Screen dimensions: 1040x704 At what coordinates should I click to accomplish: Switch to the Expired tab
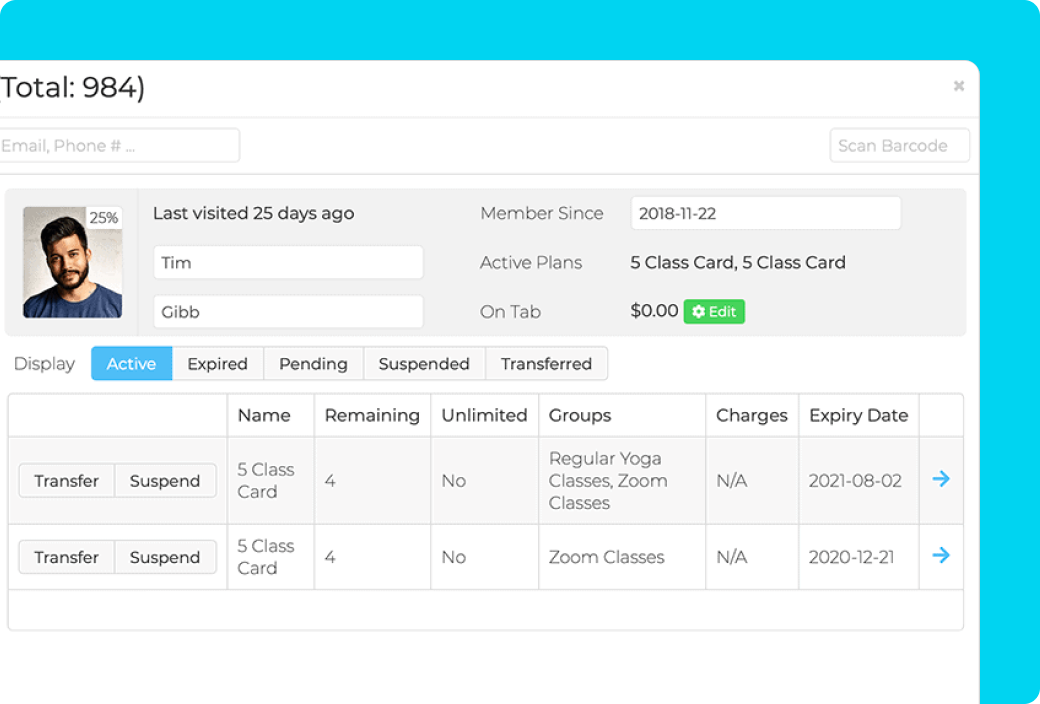218,364
